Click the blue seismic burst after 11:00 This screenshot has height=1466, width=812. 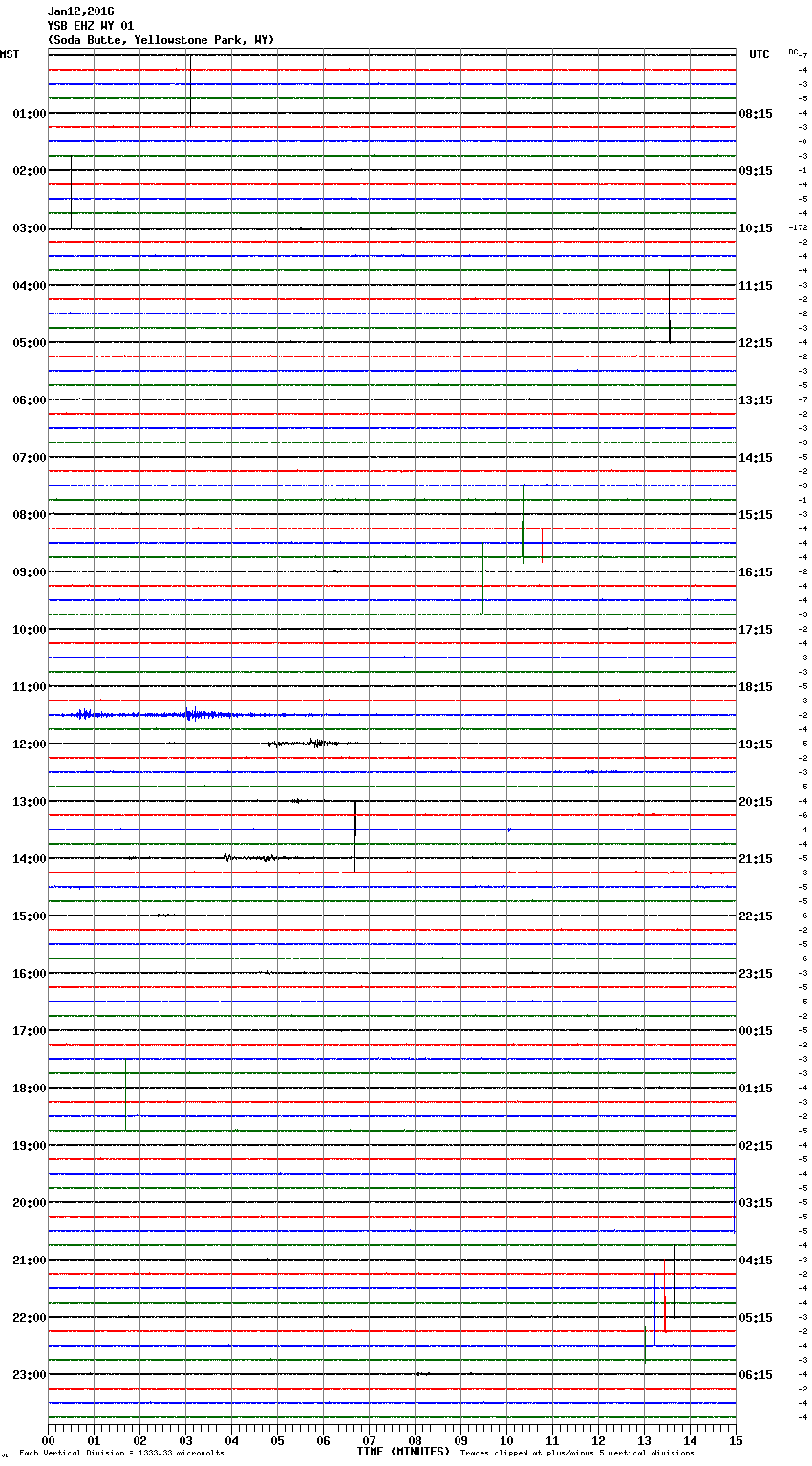[x=191, y=714]
